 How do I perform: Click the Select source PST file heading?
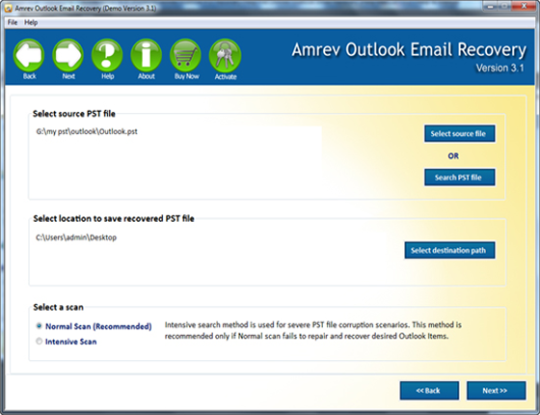click(x=74, y=114)
